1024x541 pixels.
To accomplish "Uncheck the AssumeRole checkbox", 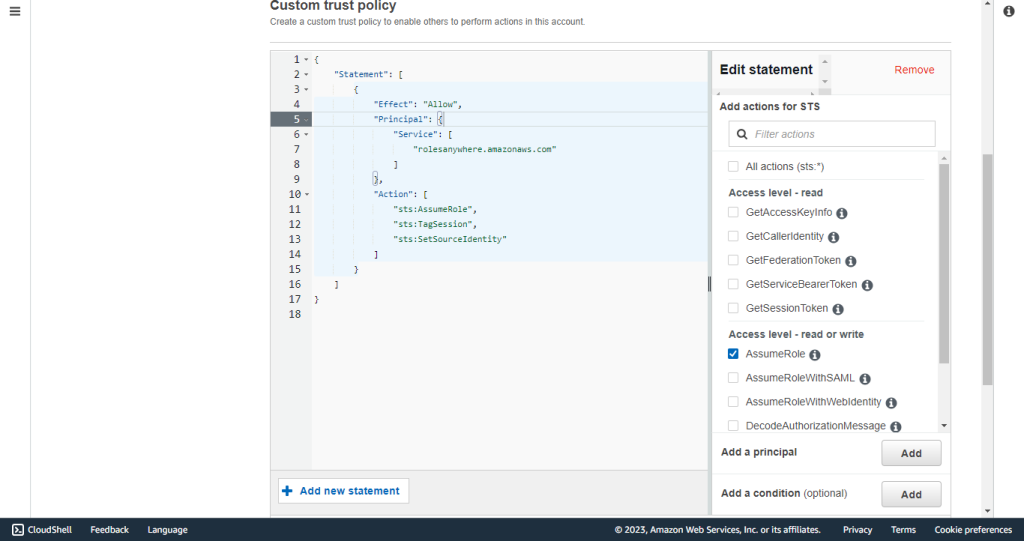I will (x=733, y=353).
